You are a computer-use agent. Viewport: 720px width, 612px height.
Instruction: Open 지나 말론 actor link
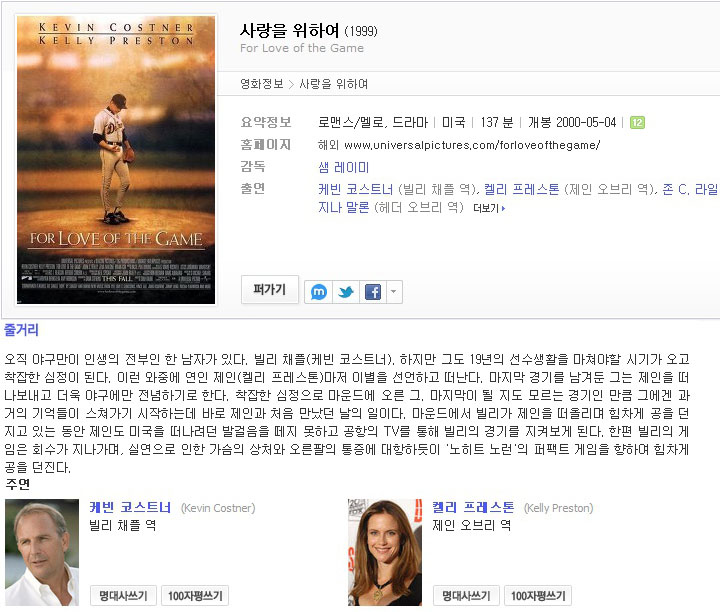343,208
